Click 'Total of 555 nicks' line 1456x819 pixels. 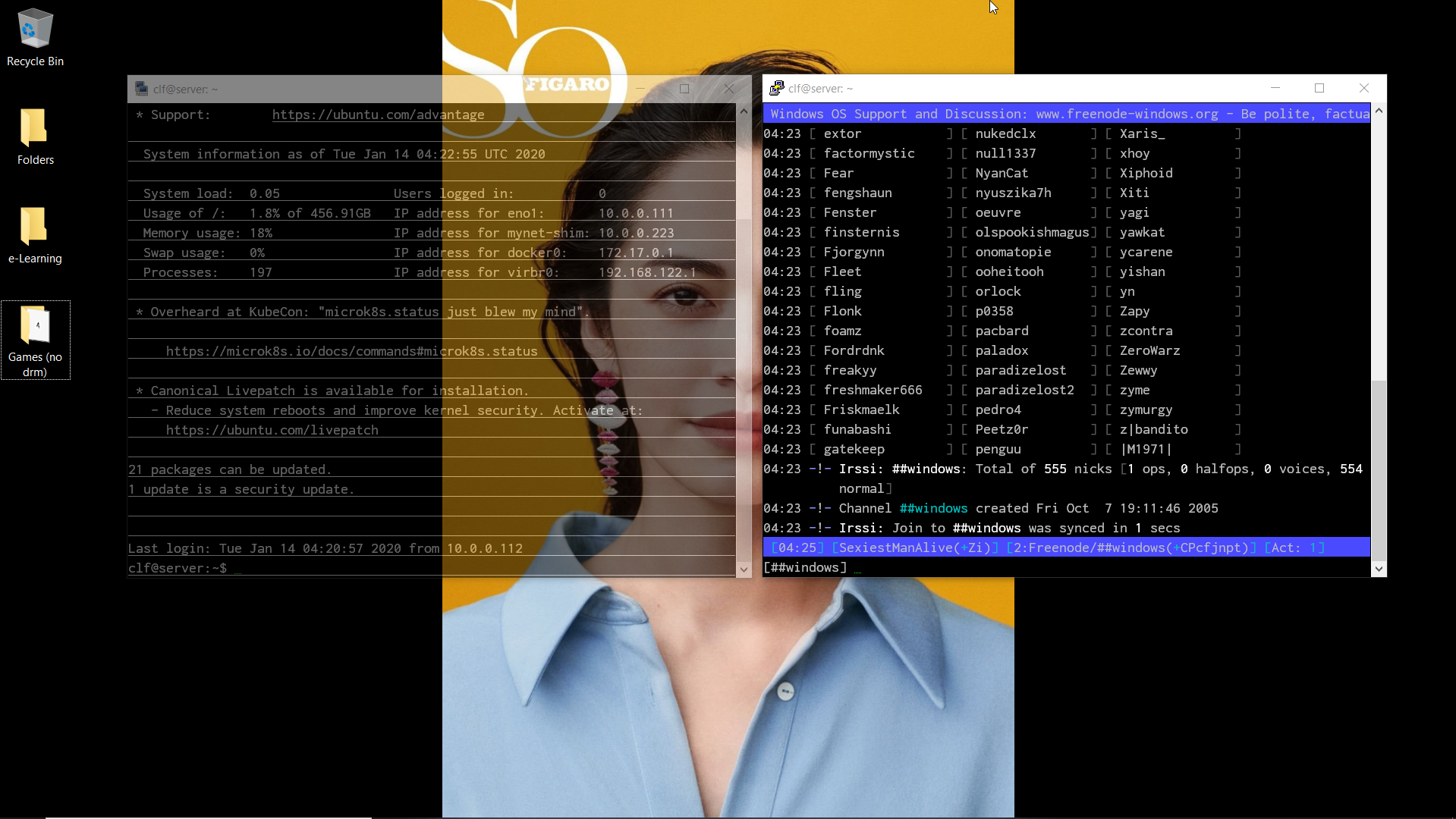click(x=1044, y=469)
